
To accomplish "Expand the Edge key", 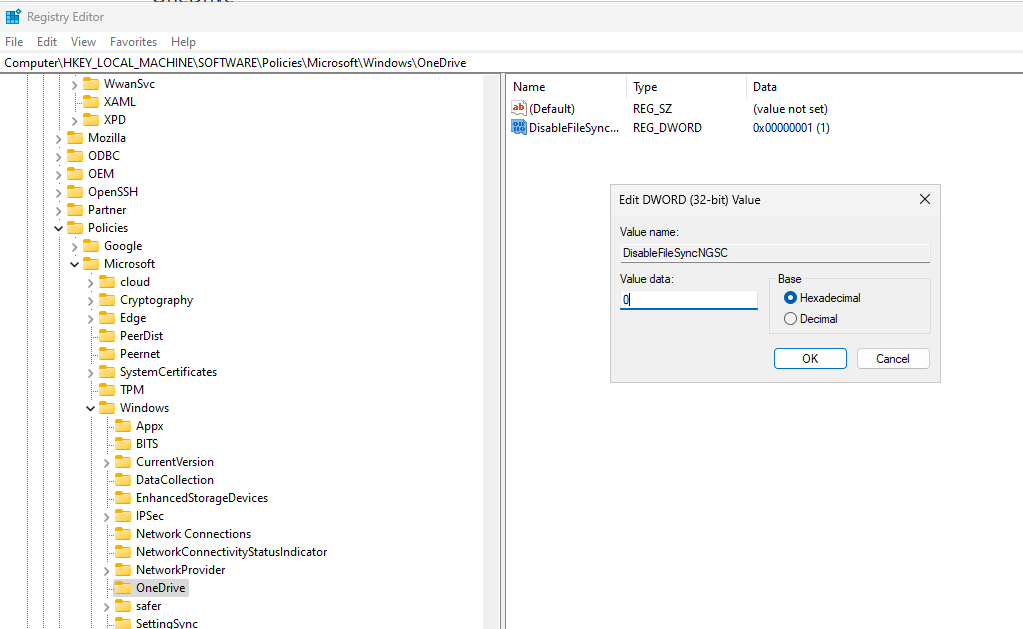I will 91,319.
